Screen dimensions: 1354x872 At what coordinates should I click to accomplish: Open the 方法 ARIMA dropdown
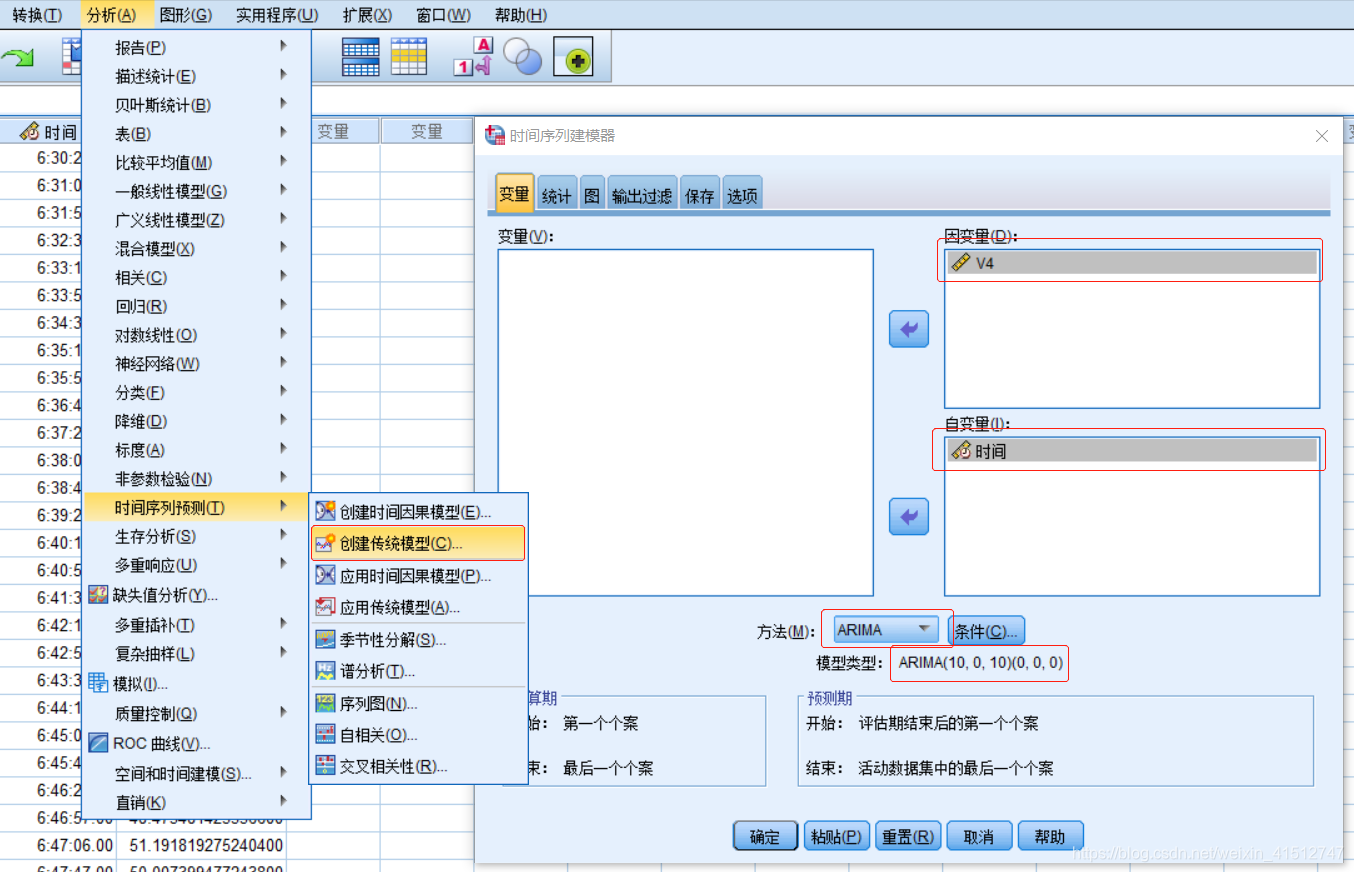point(886,630)
